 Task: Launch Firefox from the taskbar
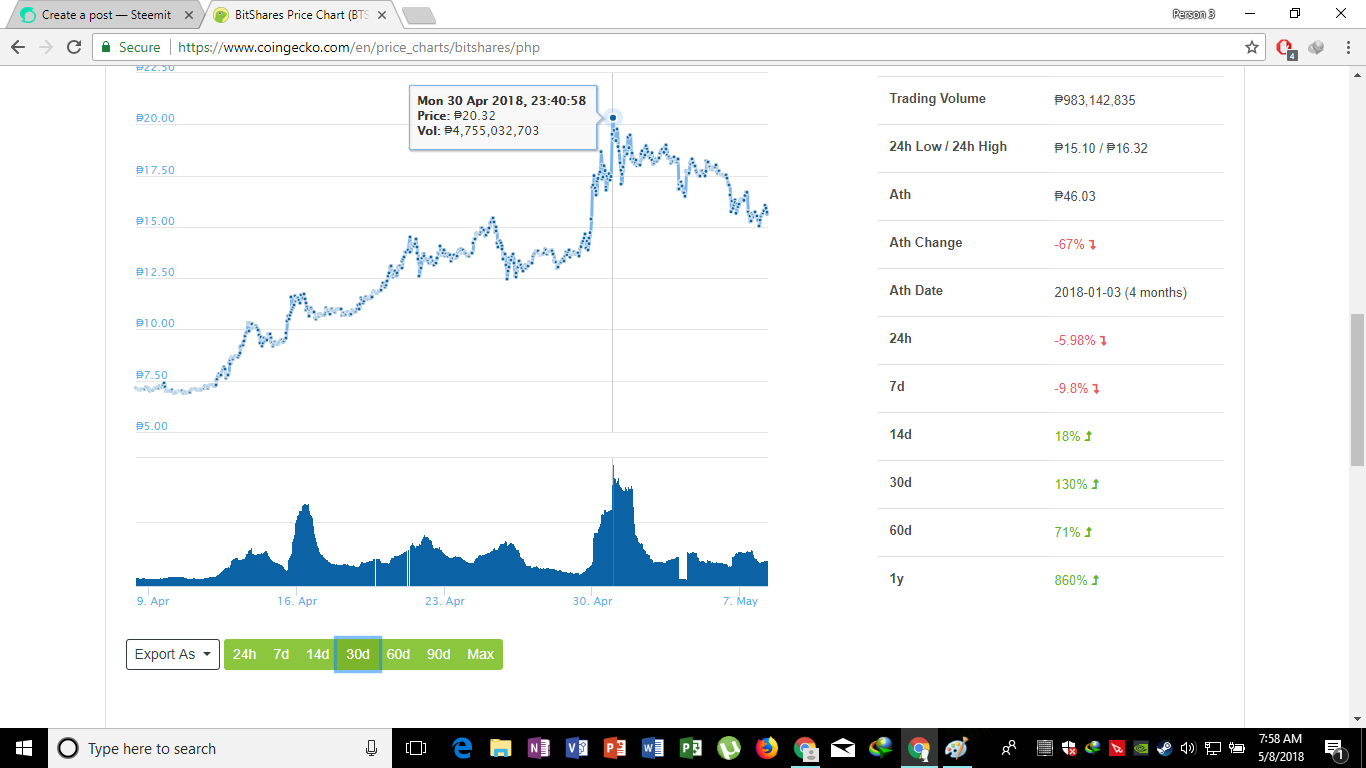[x=767, y=748]
